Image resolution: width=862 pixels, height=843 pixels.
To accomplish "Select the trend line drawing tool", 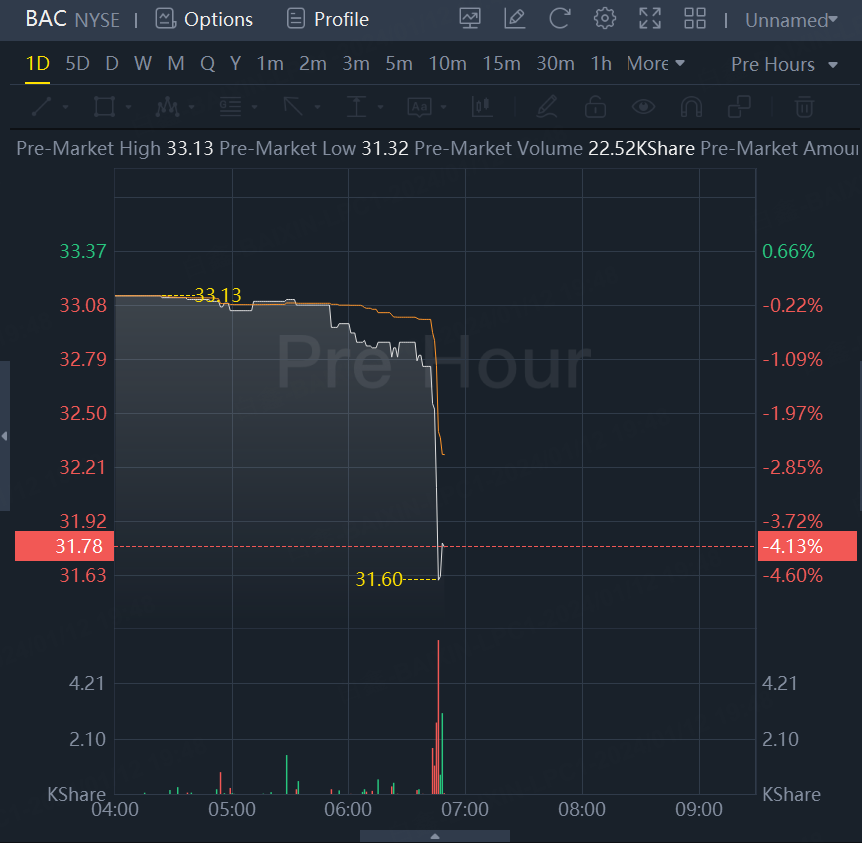I will (x=42, y=106).
